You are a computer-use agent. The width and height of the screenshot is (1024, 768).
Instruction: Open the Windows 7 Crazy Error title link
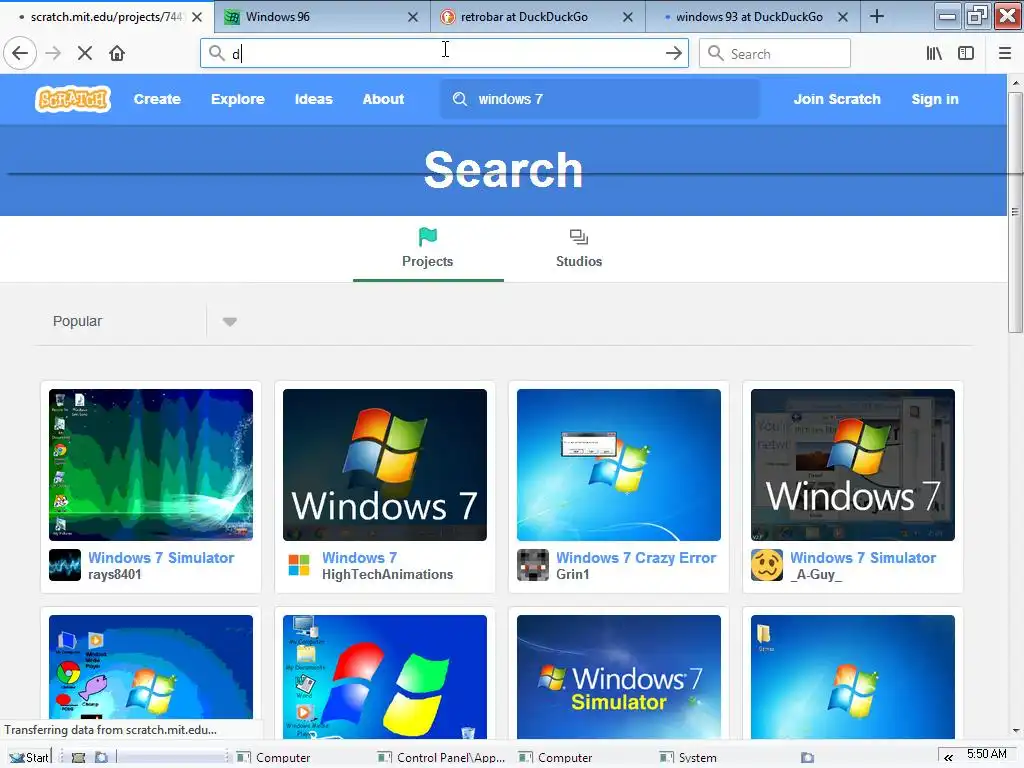click(636, 558)
